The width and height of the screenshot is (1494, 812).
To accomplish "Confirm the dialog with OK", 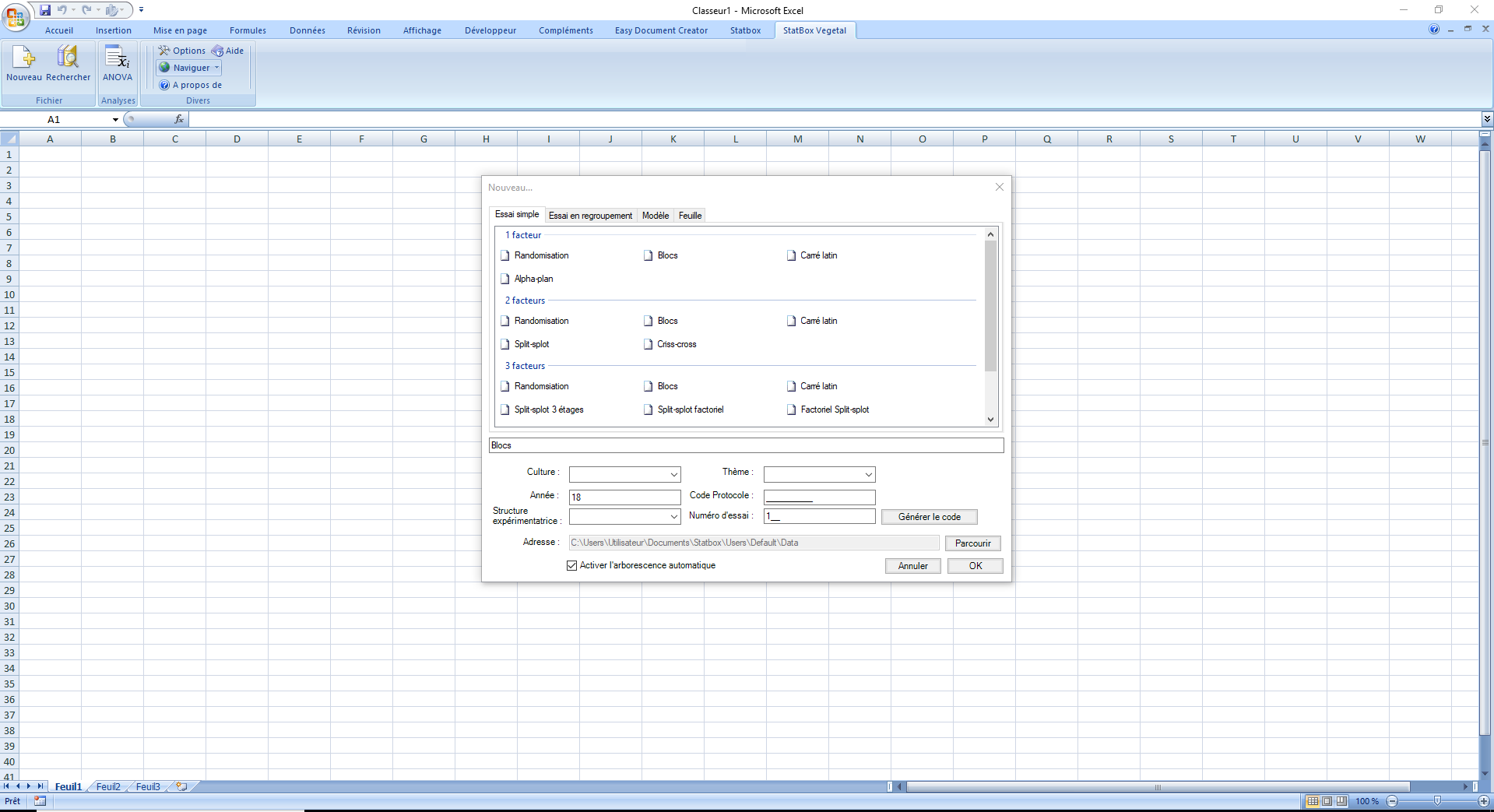I will click(975, 566).
